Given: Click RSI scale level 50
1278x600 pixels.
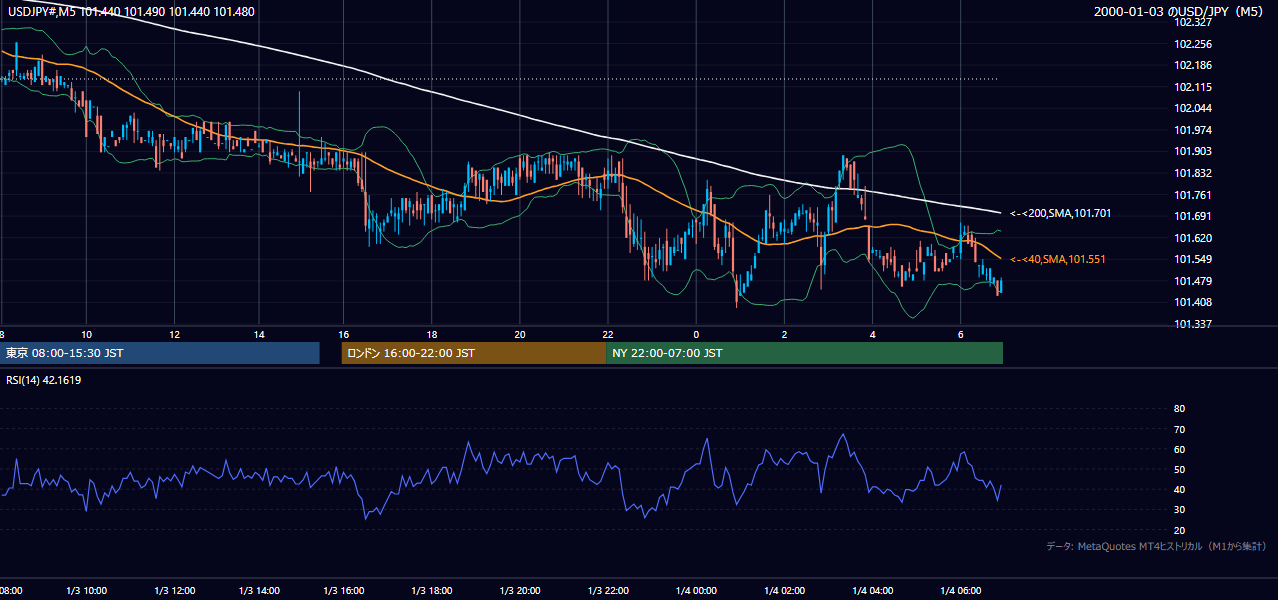Looking at the screenshot, I should (1179, 469).
